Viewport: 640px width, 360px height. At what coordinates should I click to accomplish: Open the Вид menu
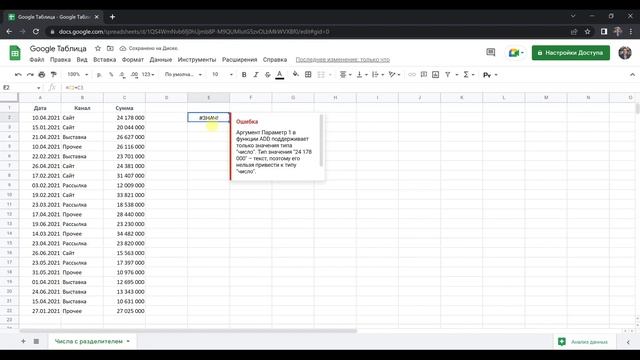(x=82, y=60)
